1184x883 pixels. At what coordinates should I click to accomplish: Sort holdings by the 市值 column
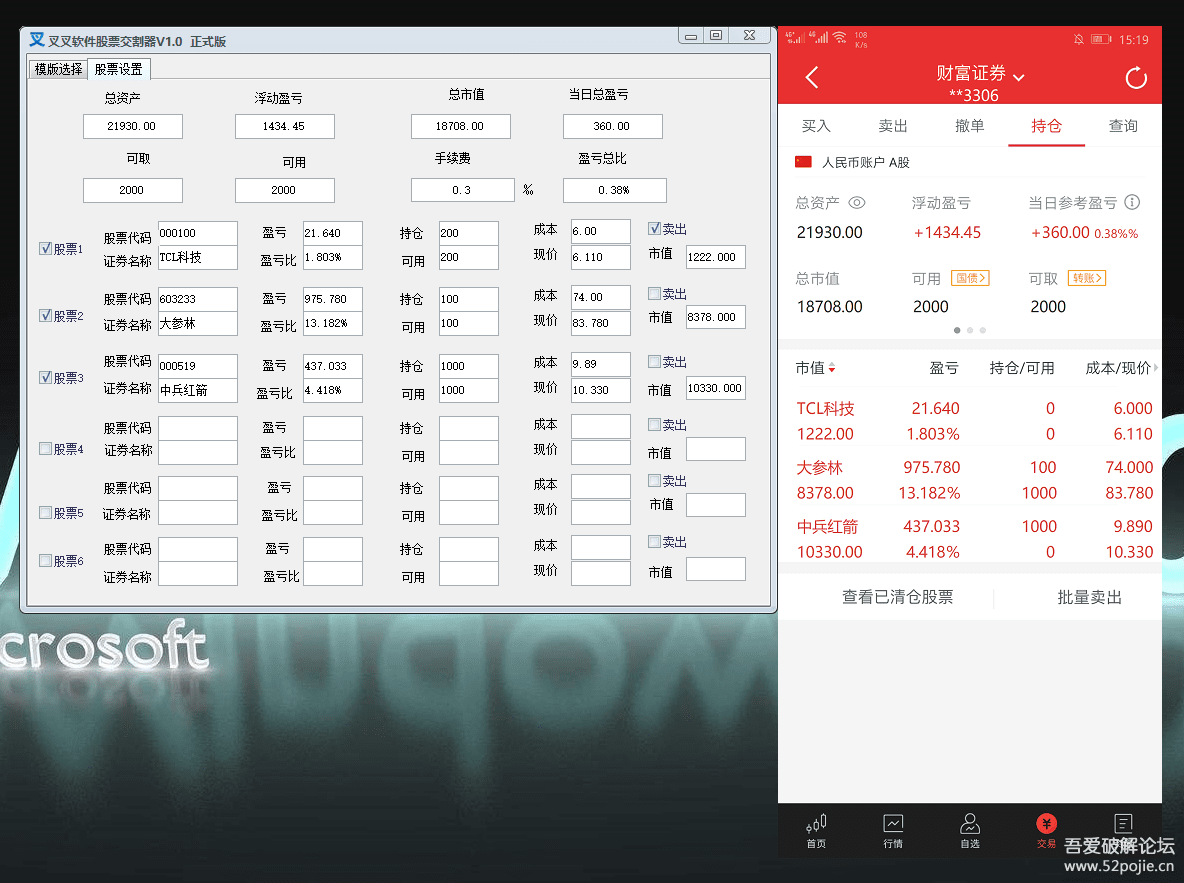point(815,368)
